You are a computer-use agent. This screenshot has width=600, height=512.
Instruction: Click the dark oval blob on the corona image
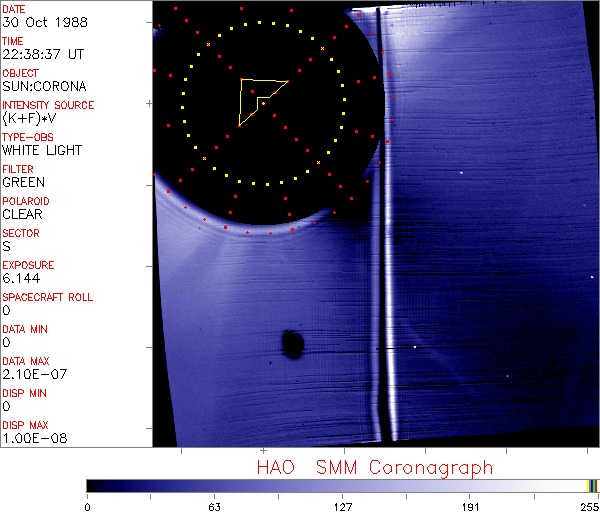[293, 345]
